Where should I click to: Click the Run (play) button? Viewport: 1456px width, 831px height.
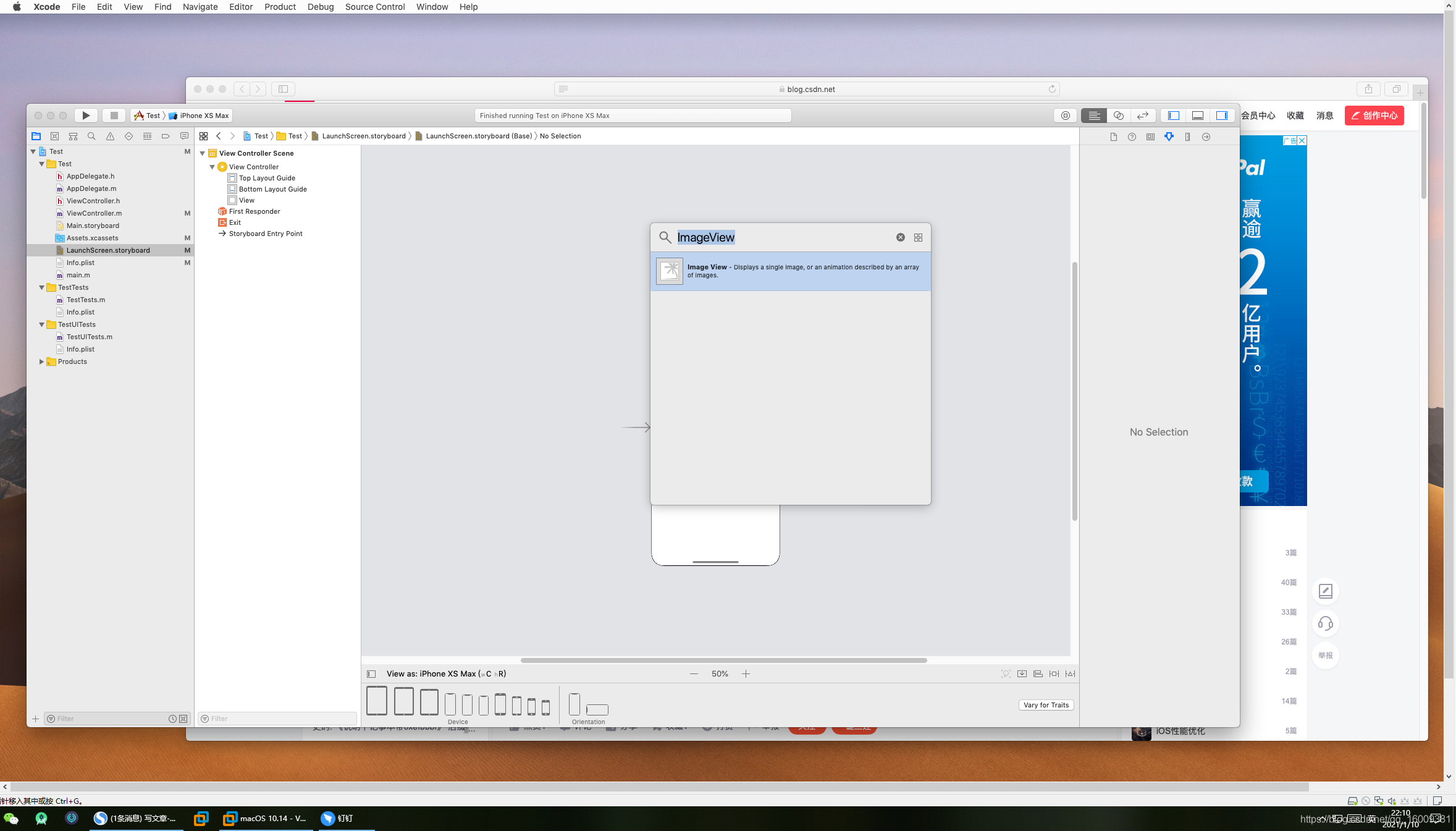click(86, 116)
